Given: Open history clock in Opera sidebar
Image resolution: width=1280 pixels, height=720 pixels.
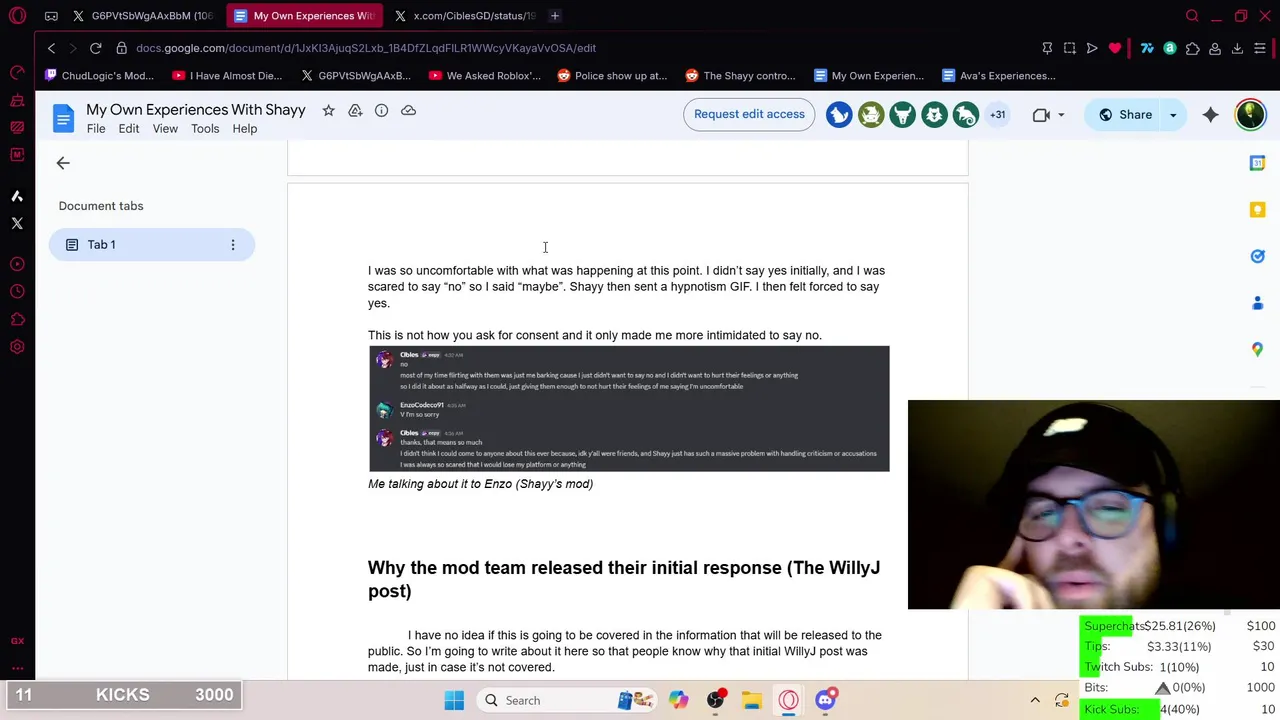Looking at the screenshot, I should tap(17, 292).
